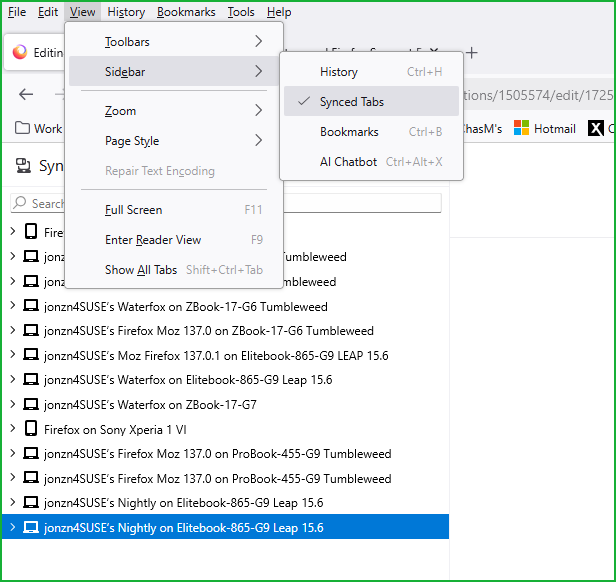This screenshot has width=616, height=582.
Task: Open the AI Chatbot sidebar
Action: (371, 162)
